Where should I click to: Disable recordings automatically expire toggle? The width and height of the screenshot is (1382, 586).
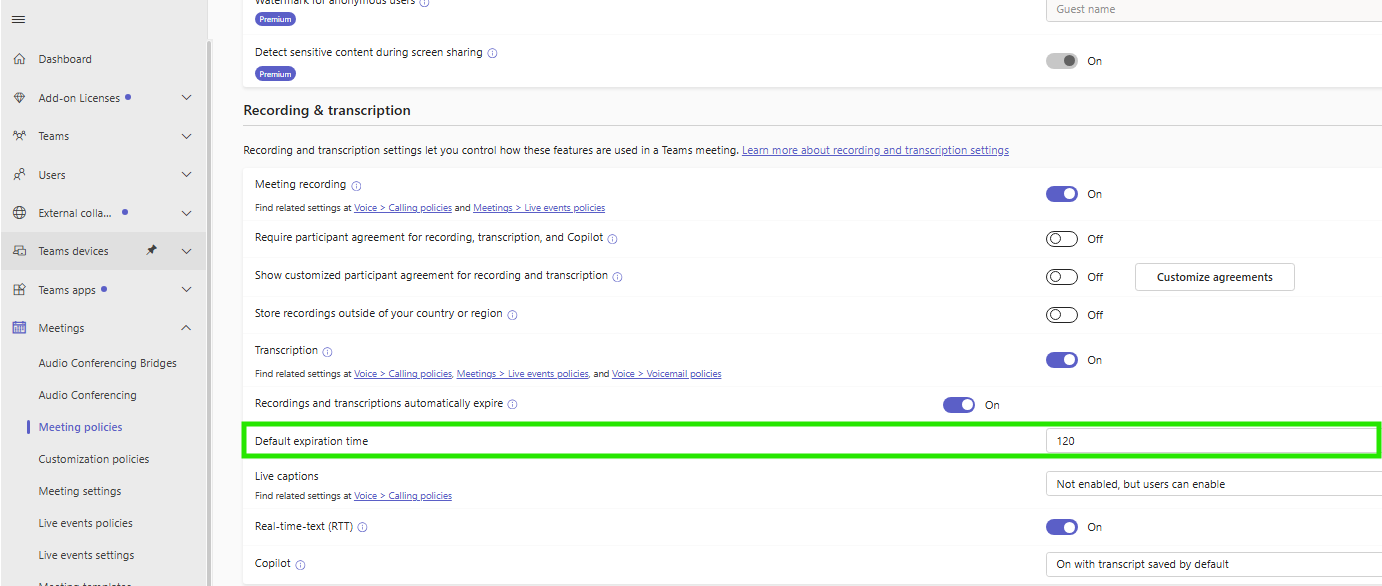point(959,405)
